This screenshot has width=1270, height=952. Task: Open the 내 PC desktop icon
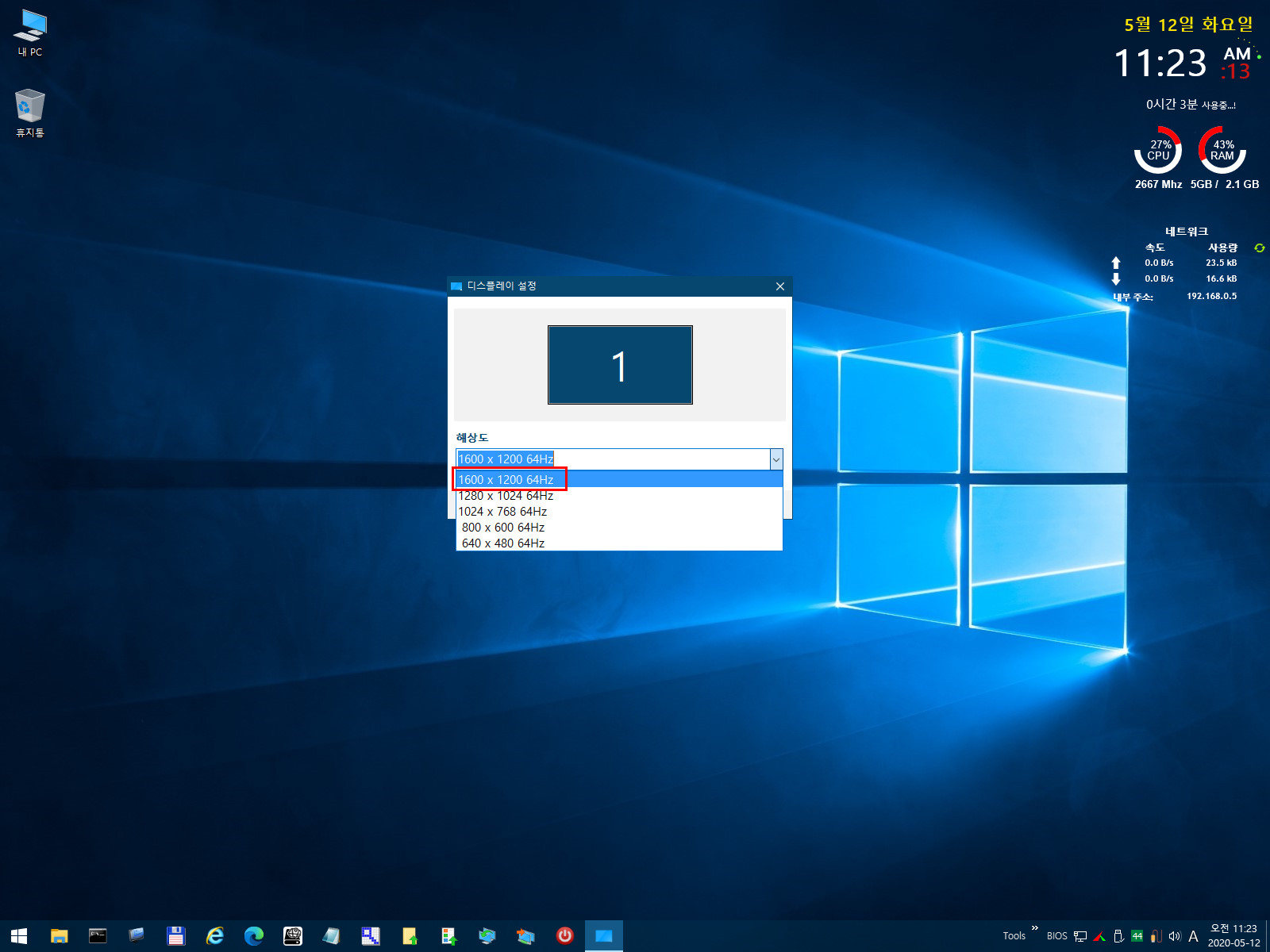[30, 33]
